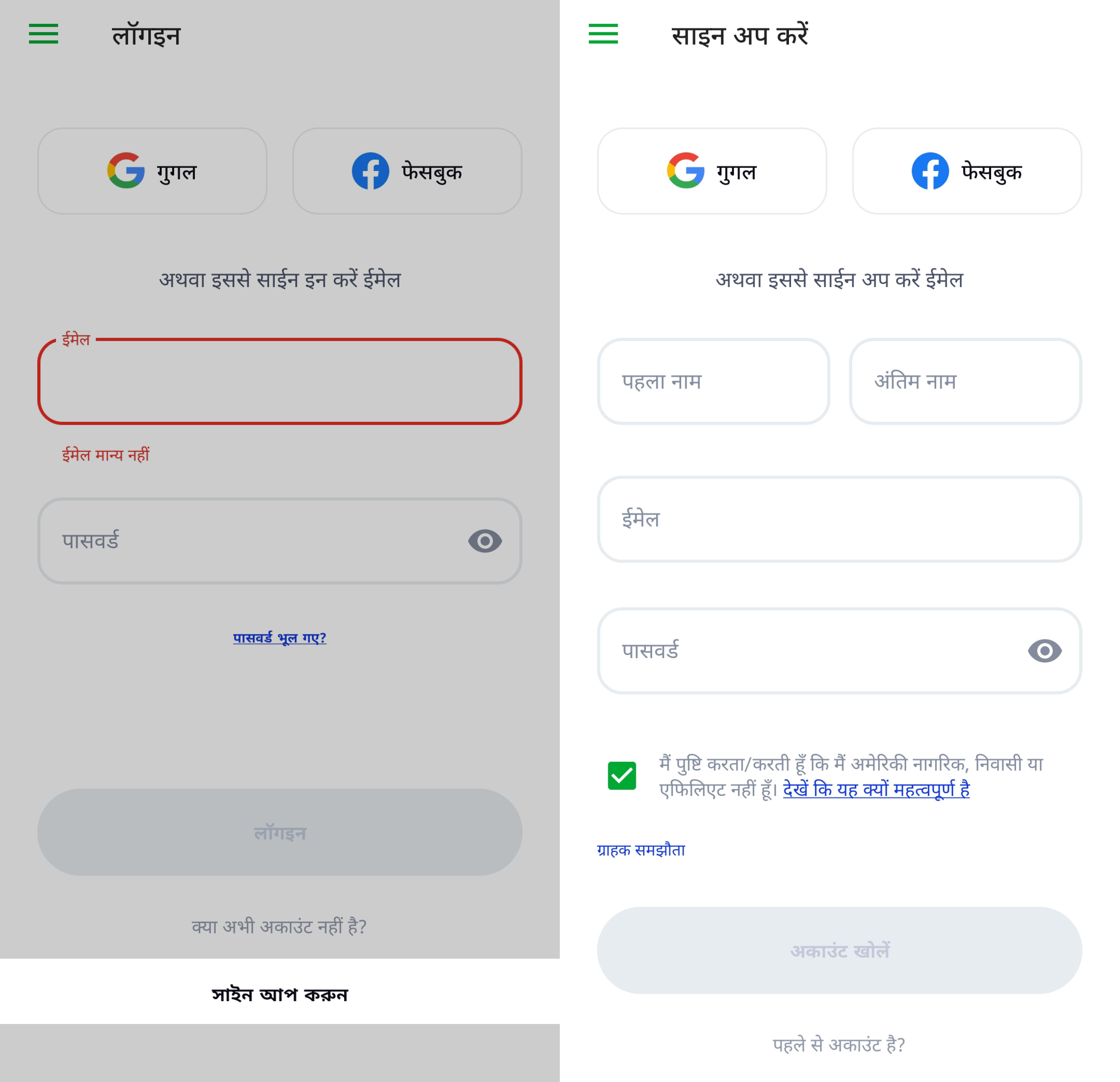The image size is (1120, 1082).
Task: Click the login पासवर्ड input field
Action: 280,541
